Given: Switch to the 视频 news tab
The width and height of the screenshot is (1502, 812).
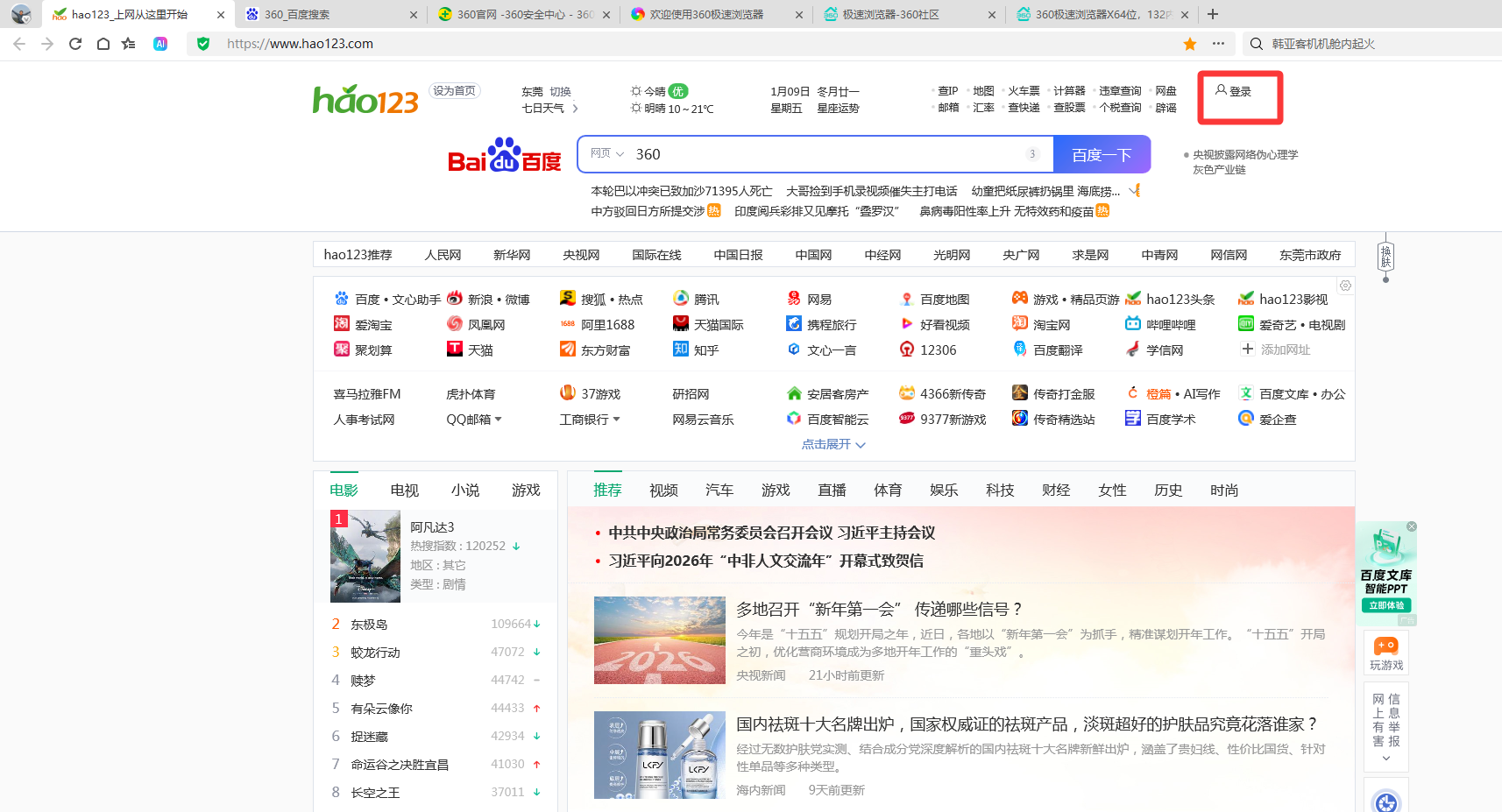Looking at the screenshot, I should (663, 490).
